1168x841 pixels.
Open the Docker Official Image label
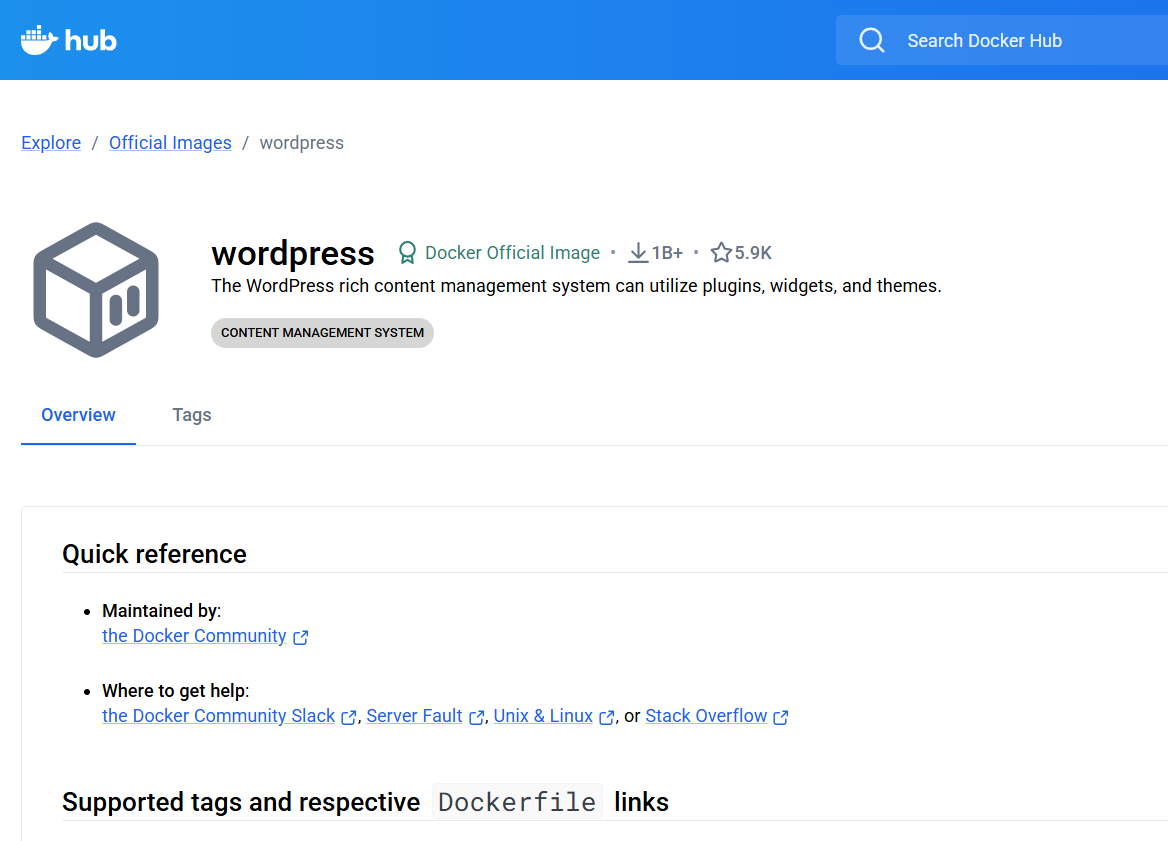point(512,253)
